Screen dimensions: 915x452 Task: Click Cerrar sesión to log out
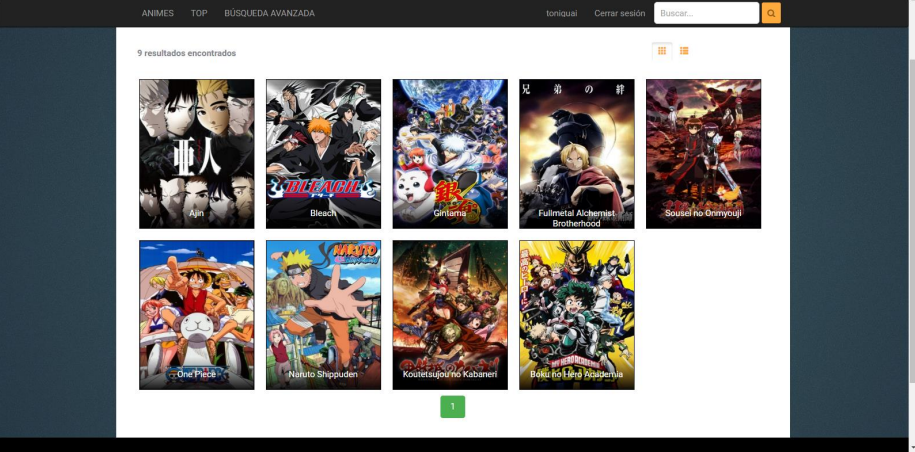pos(620,13)
